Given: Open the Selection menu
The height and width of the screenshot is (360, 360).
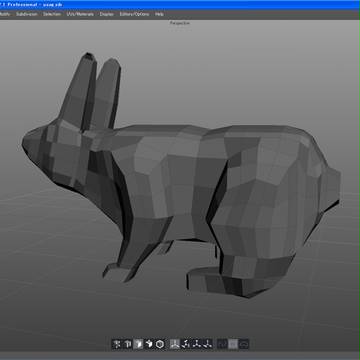Looking at the screenshot, I should [x=52, y=14].
